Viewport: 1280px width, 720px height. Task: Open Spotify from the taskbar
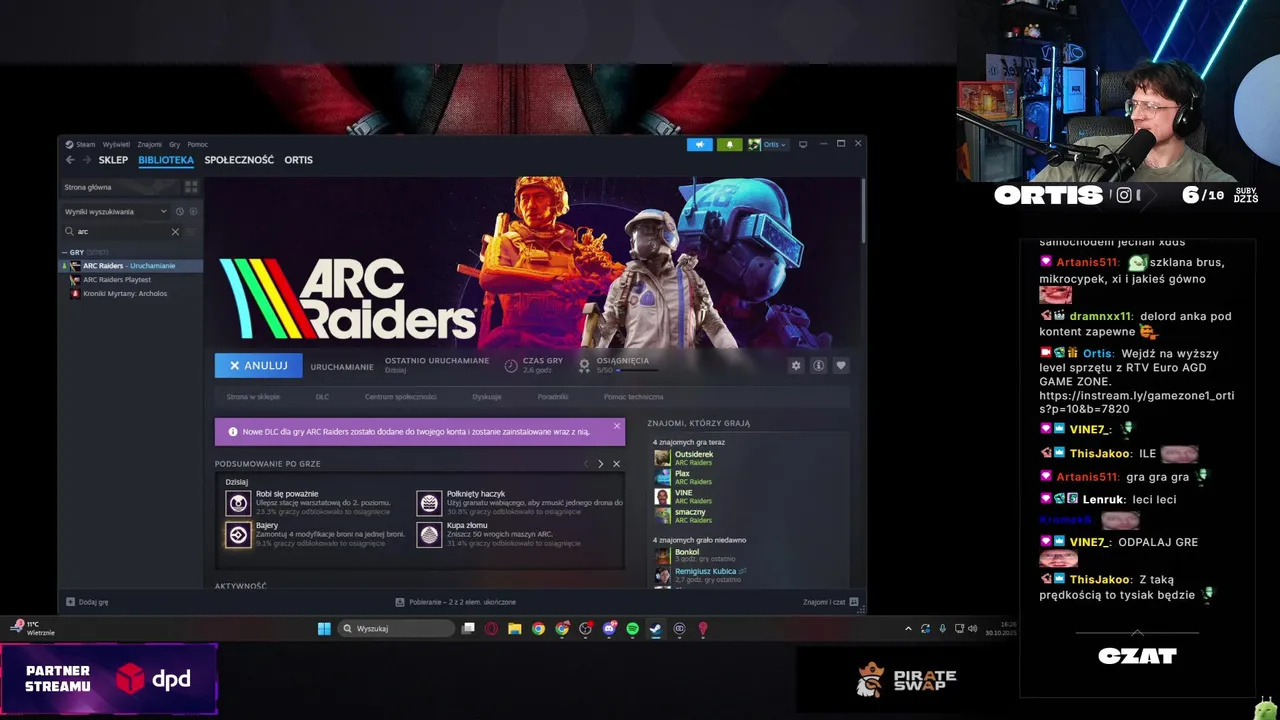click(x=632, y=629)
